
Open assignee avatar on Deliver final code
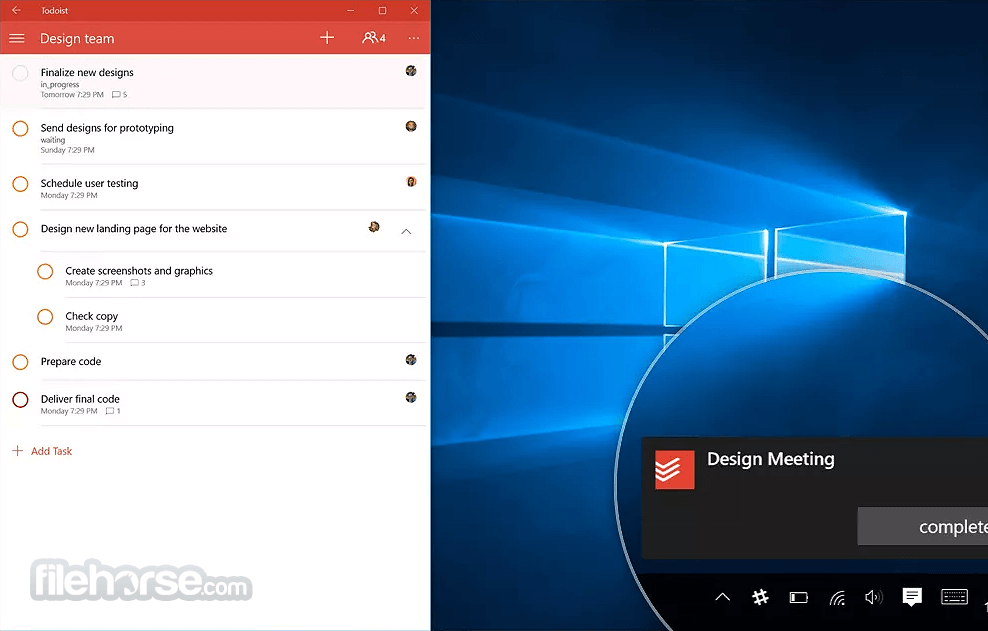point(411,397)
